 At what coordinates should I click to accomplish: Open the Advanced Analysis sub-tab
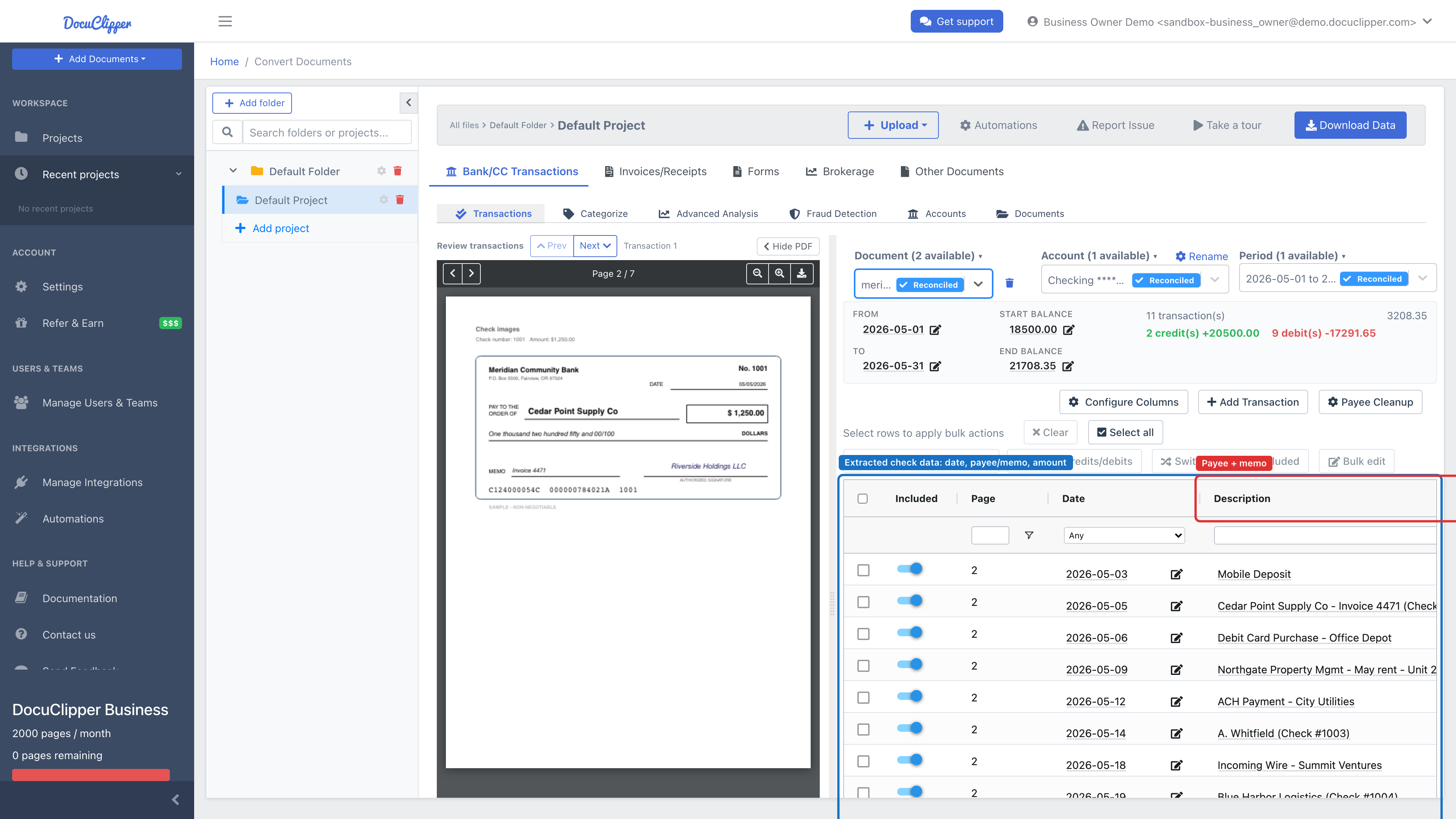pos(708,213)
